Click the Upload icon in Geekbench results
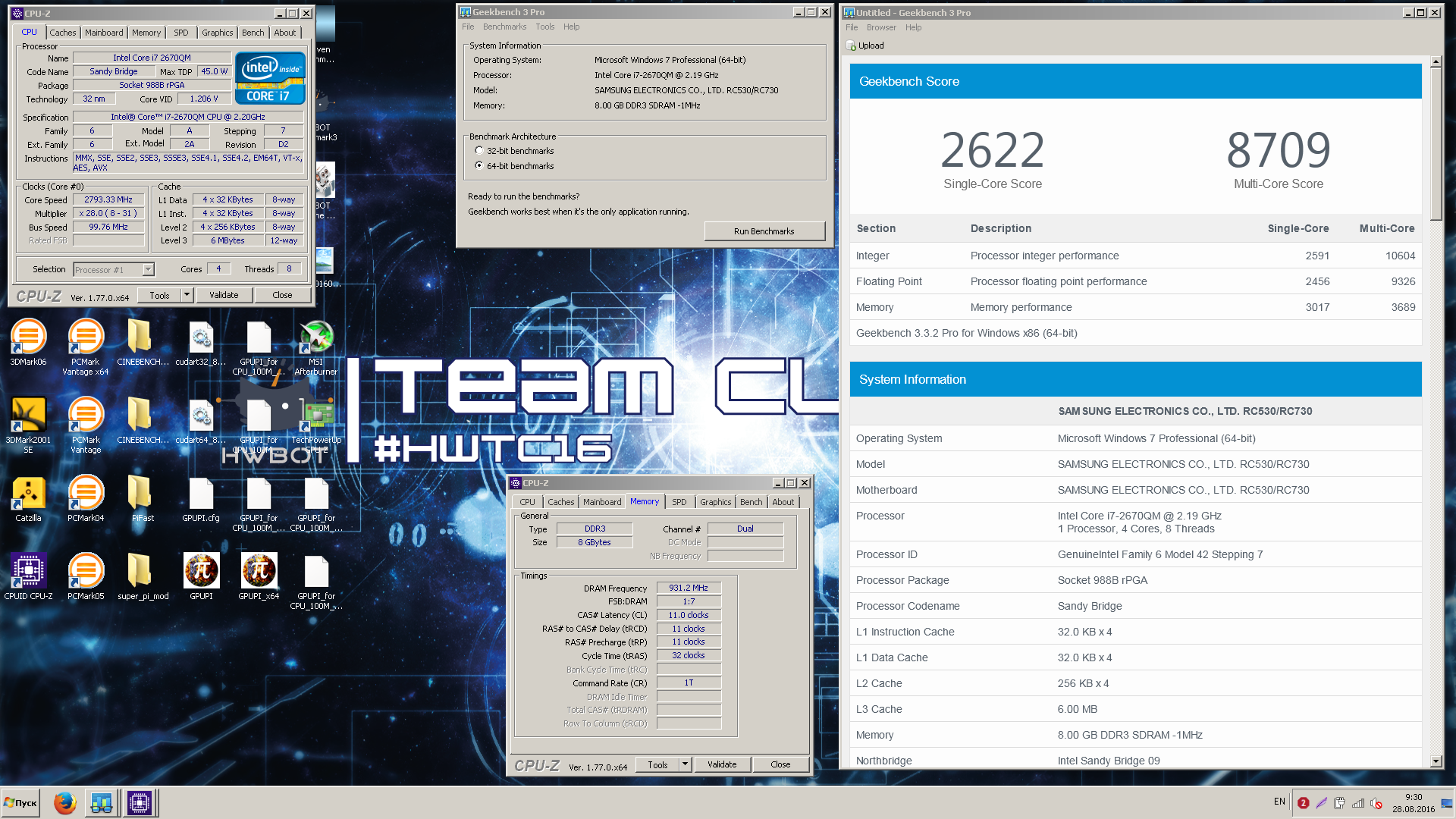Image resolution: width=1456 pixels, height=819 pixels. [852, 46]
